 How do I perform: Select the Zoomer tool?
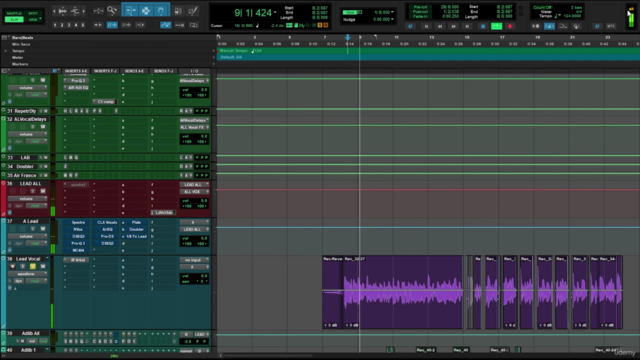tap(112, 11)
